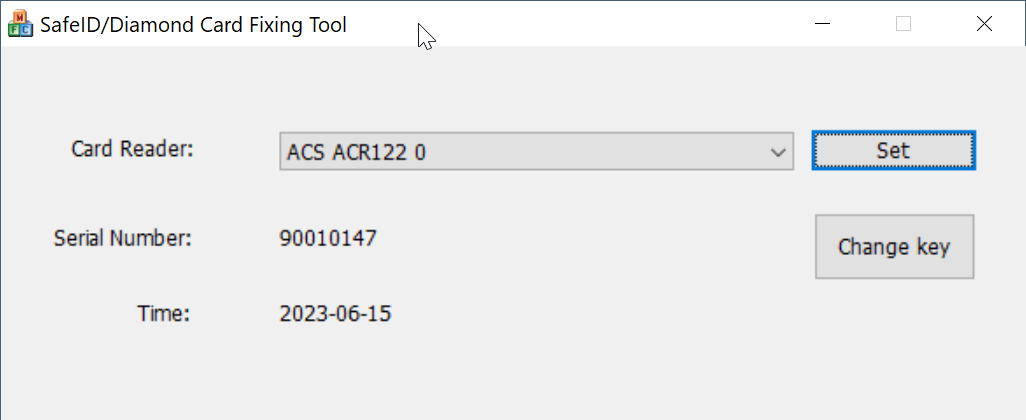This screenshot has width=1026, height=420.
Task: Select the serial number value 90010147
Action: click(x=328, y=238)
